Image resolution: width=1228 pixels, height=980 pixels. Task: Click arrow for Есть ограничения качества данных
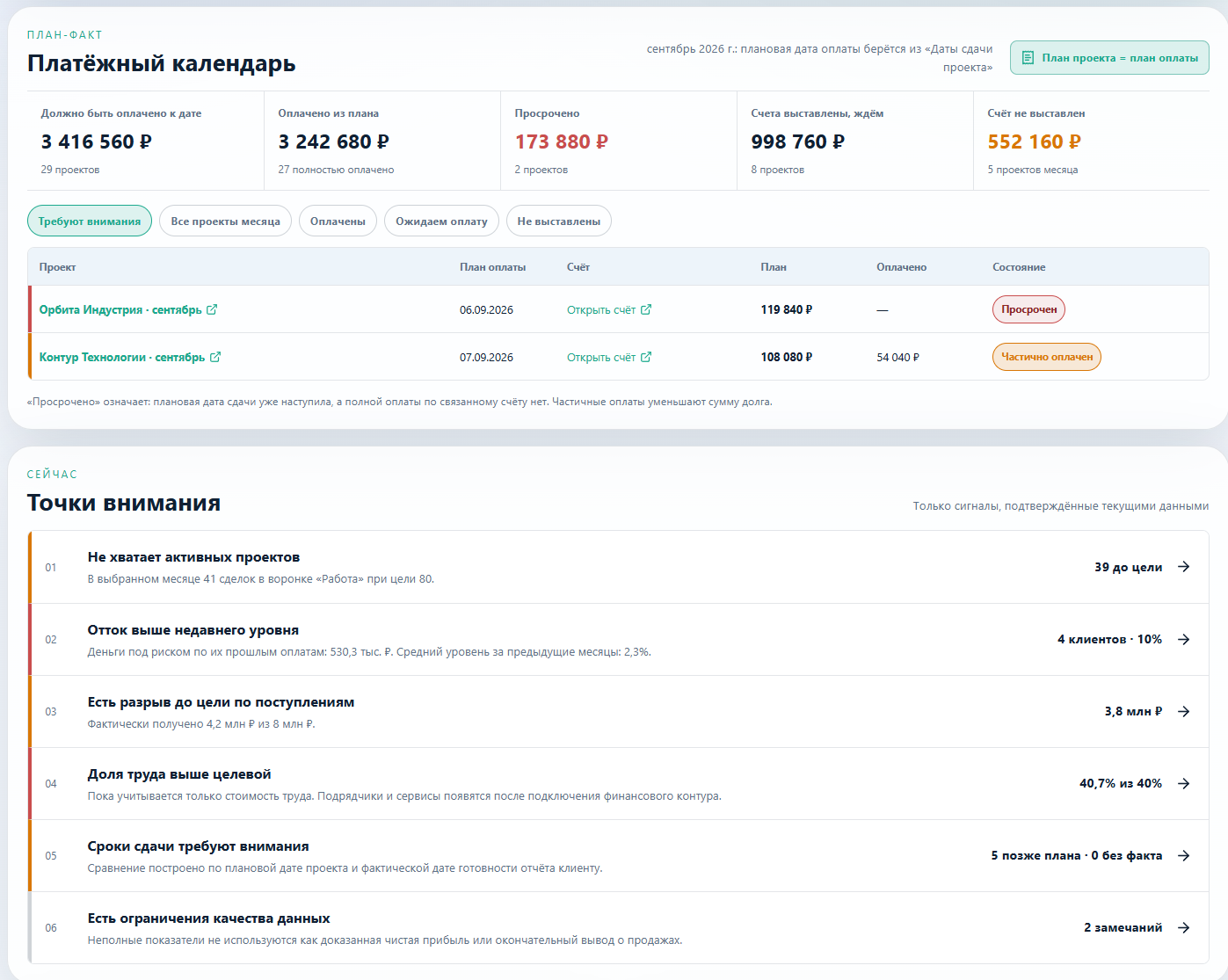click(1184, 927)
